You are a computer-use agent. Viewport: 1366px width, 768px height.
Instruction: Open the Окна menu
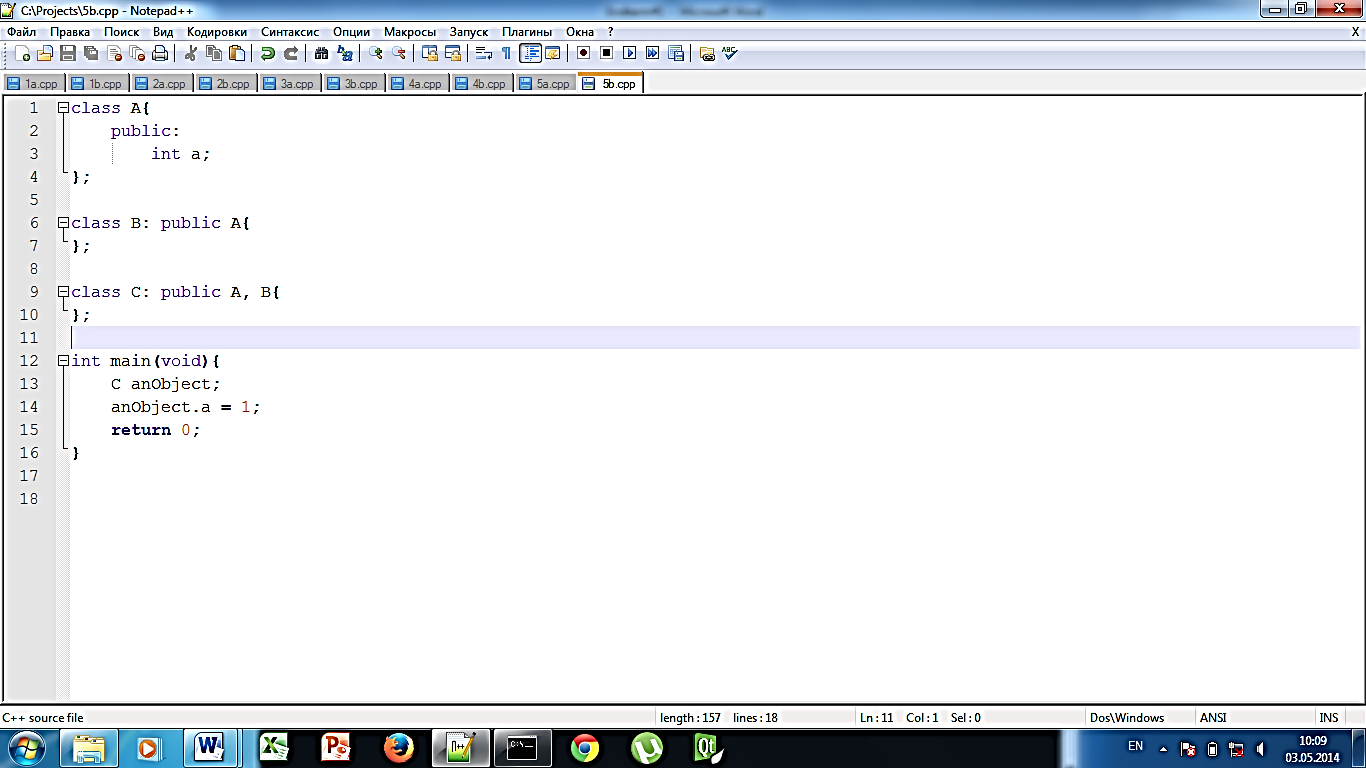tap(580, 32)
